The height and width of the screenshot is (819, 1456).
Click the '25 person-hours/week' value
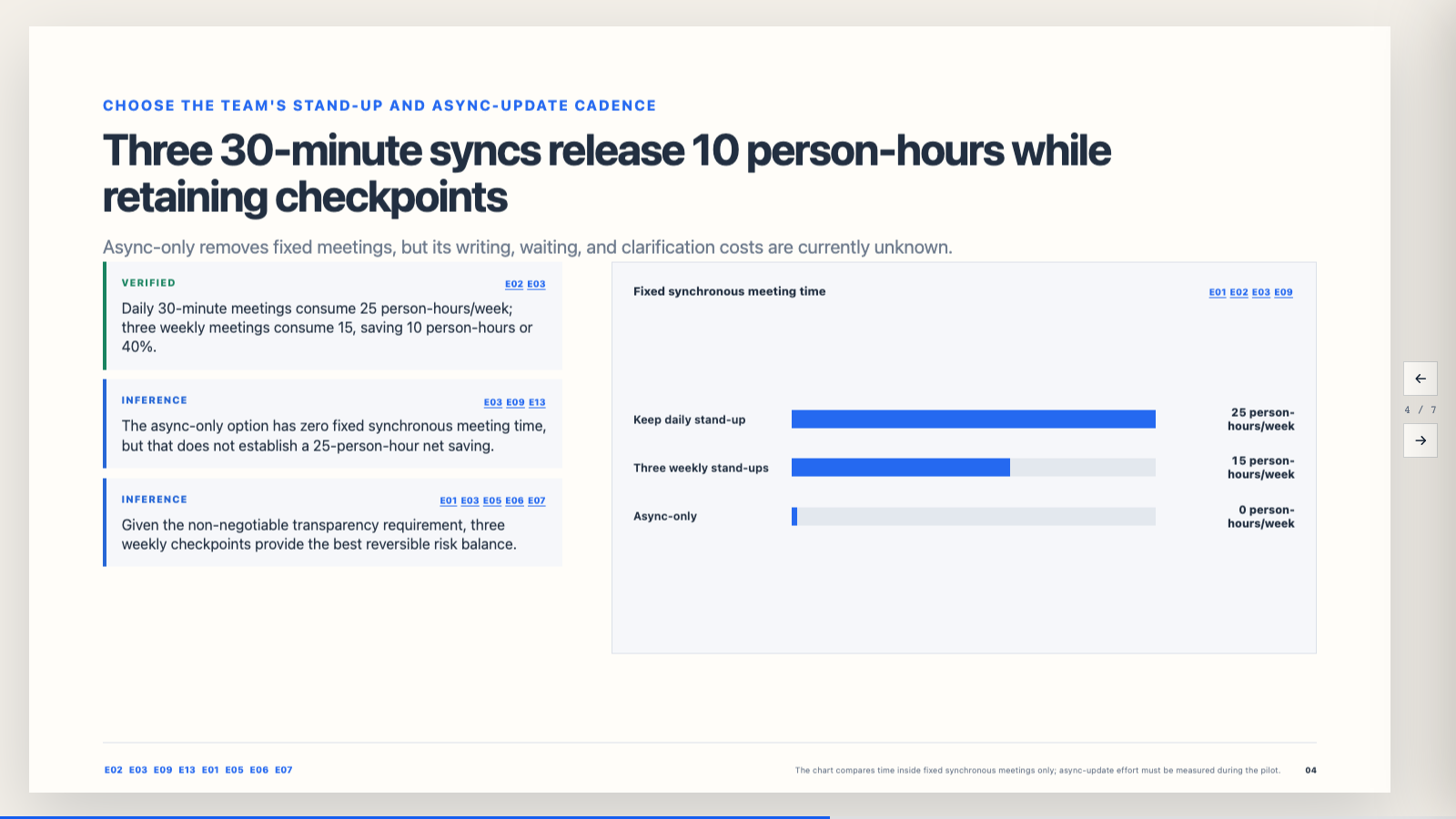(x=1261, y=420)
